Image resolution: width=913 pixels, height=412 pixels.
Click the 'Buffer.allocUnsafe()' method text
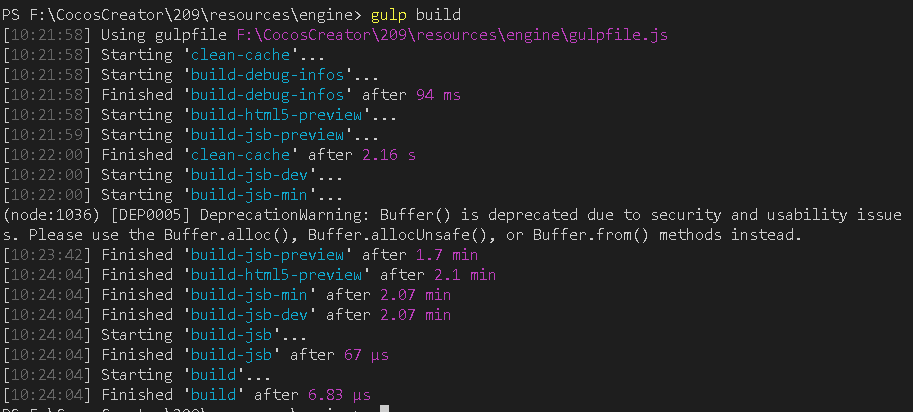398,235
